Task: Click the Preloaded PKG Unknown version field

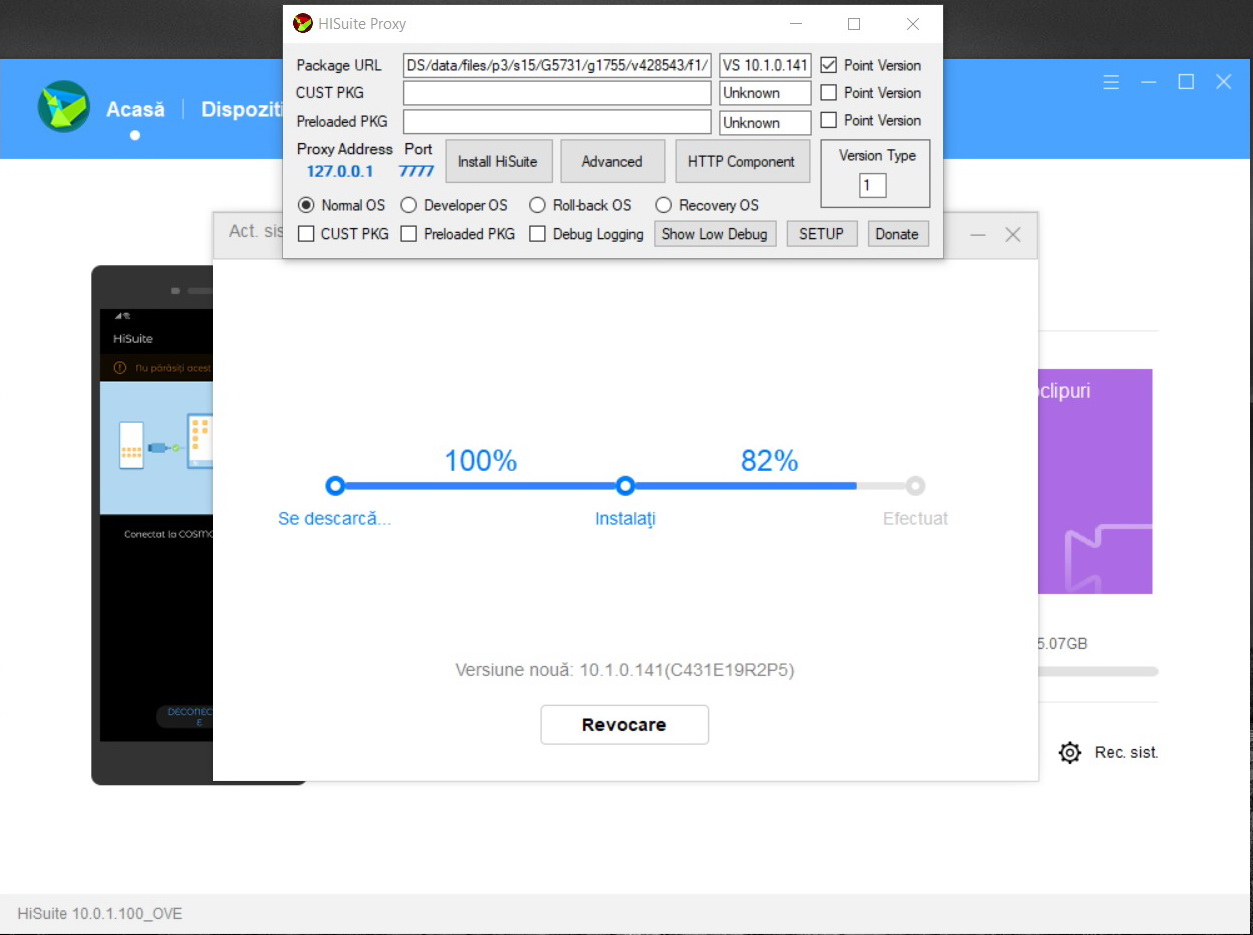Action: point(765,122)
